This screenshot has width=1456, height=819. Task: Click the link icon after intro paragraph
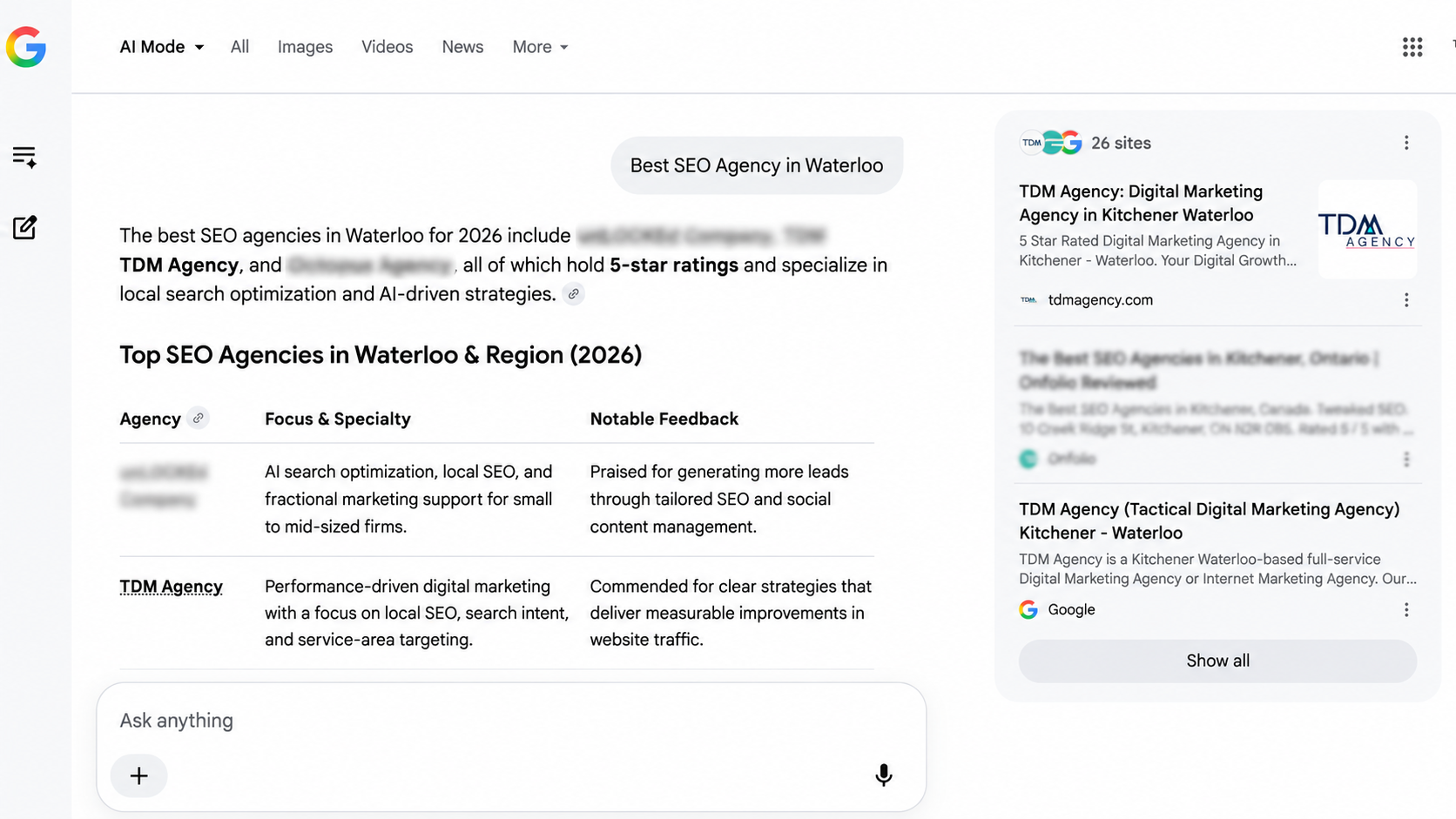(x=573, y=294)
